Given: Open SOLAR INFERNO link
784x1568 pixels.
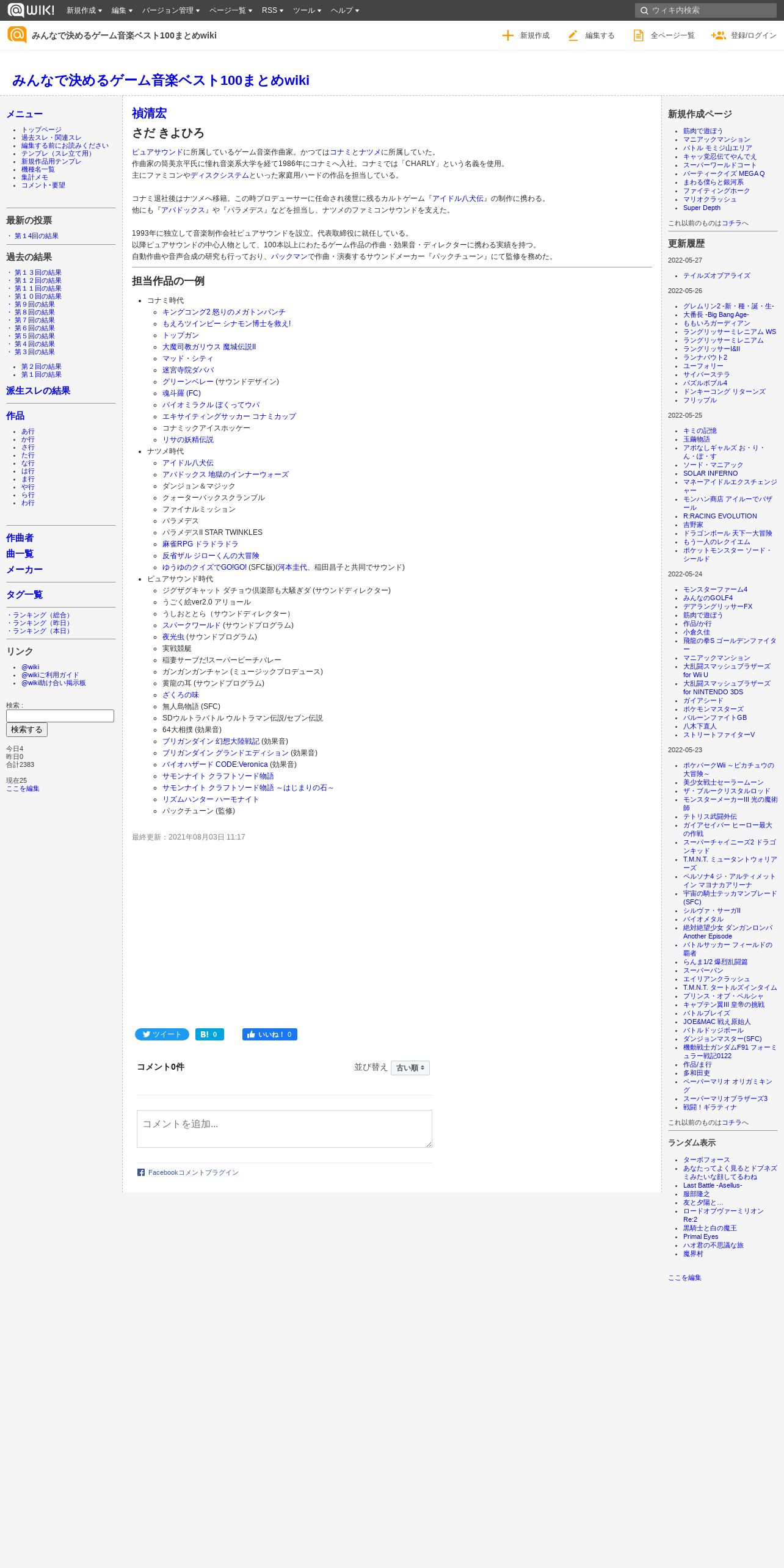Looking at the screenshot, I should click(710, 473).
